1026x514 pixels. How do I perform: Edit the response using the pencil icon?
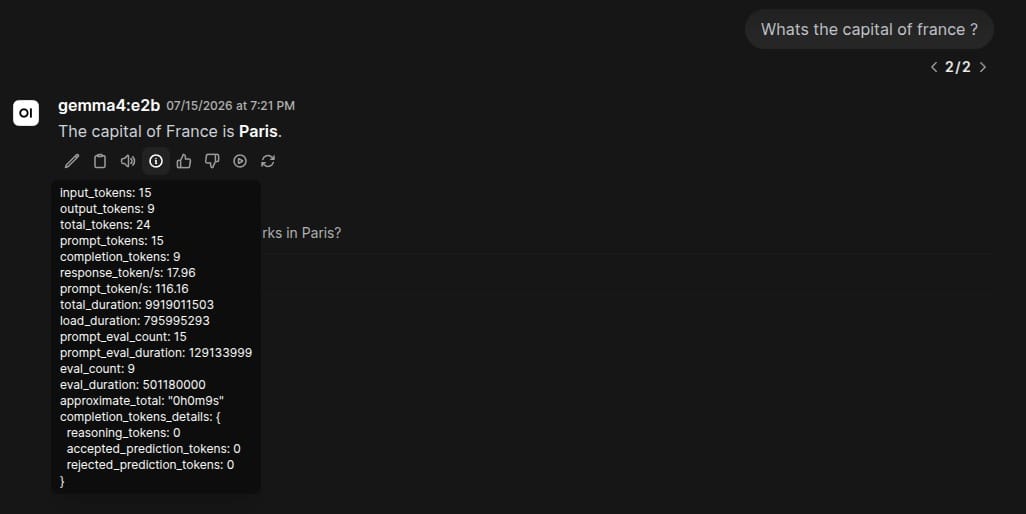click(x=72, y=161)
